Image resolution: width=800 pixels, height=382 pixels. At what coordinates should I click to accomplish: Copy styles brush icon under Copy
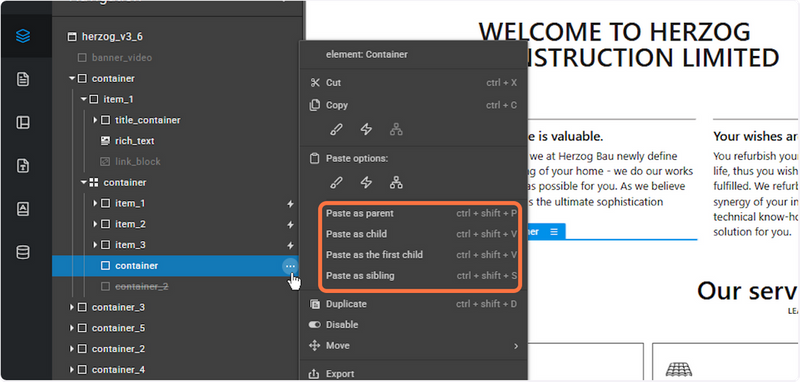click(x=336, y=130)
